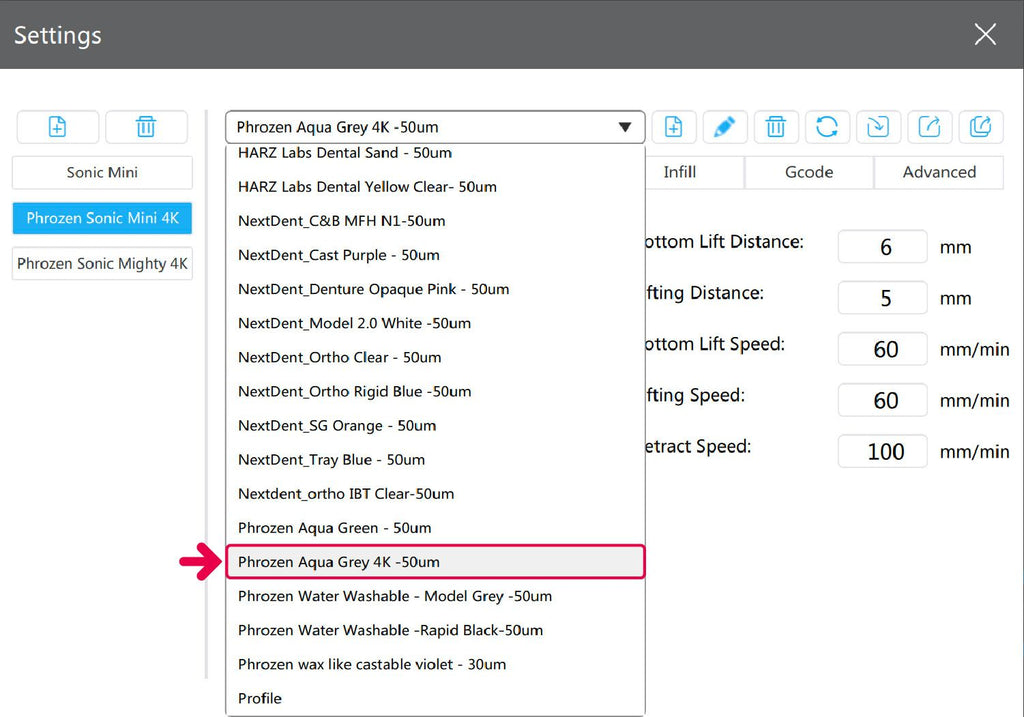Choose HARZ Labs Dental Yellow Clear- 50um

tap(435, 187)
